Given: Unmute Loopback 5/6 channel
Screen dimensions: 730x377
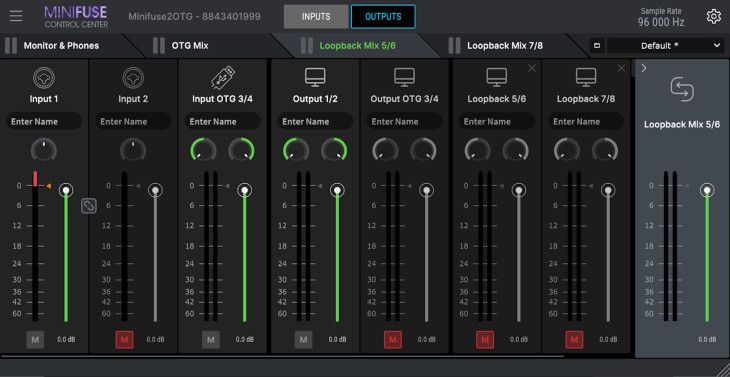Looking at the screenshot, I should (485, 340).
